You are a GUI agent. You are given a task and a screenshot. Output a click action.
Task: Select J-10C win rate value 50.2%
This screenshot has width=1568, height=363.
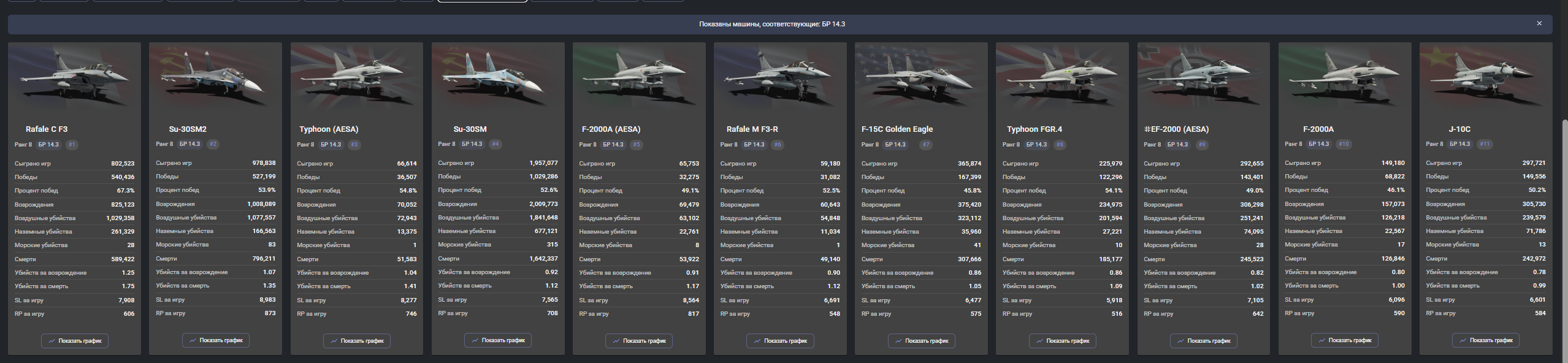click(1537, 190)
